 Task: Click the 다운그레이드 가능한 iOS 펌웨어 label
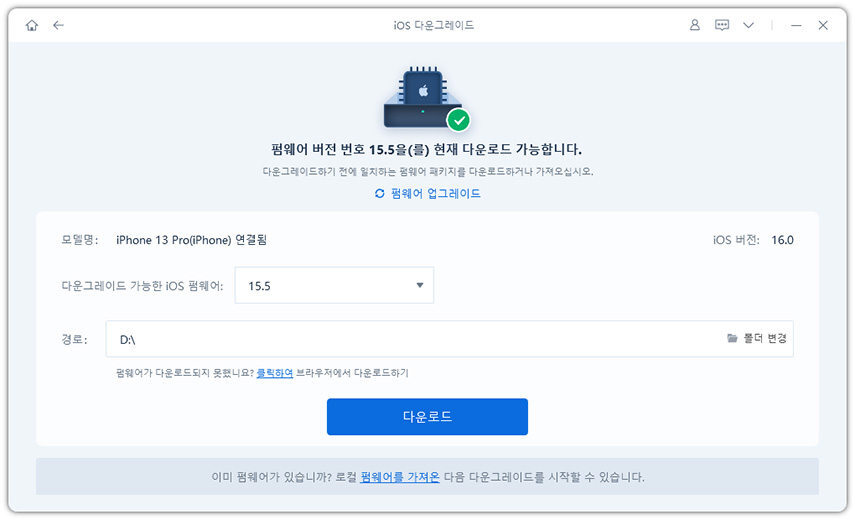(x=142, y=286)
